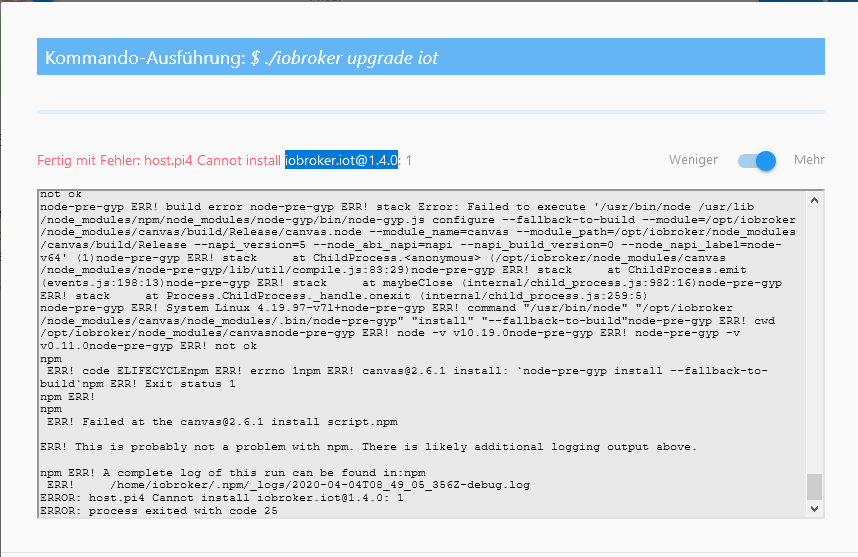Image resolution: width=858 pixels, height=557 pixels.
Task: Click the log scrollbar up arrow
Action: pyautogui.click(x=814, y=200)
